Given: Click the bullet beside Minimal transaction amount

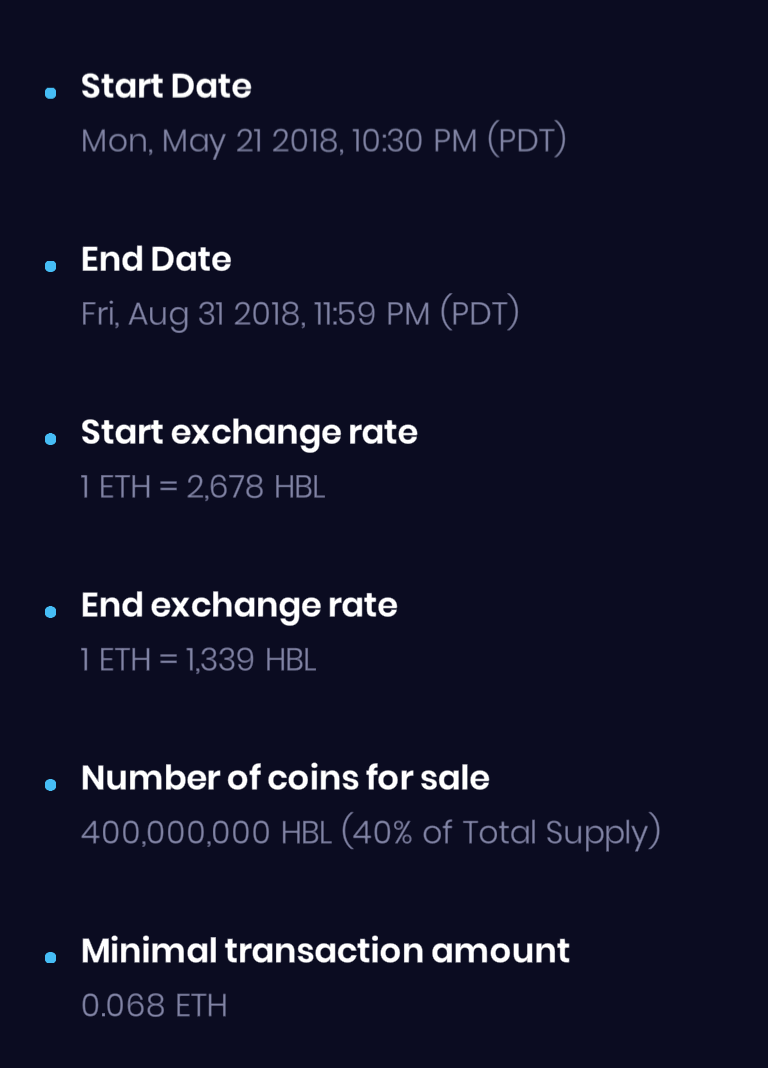Looking at the screenshot, I should [x=50, y=958].
